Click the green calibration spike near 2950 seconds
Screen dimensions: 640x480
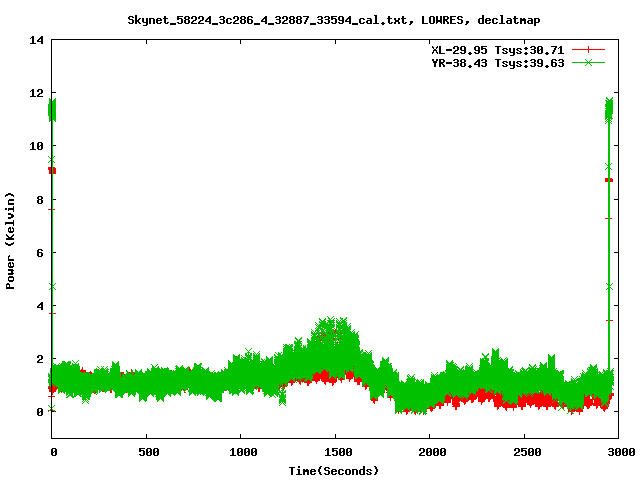tap(609, 110)
